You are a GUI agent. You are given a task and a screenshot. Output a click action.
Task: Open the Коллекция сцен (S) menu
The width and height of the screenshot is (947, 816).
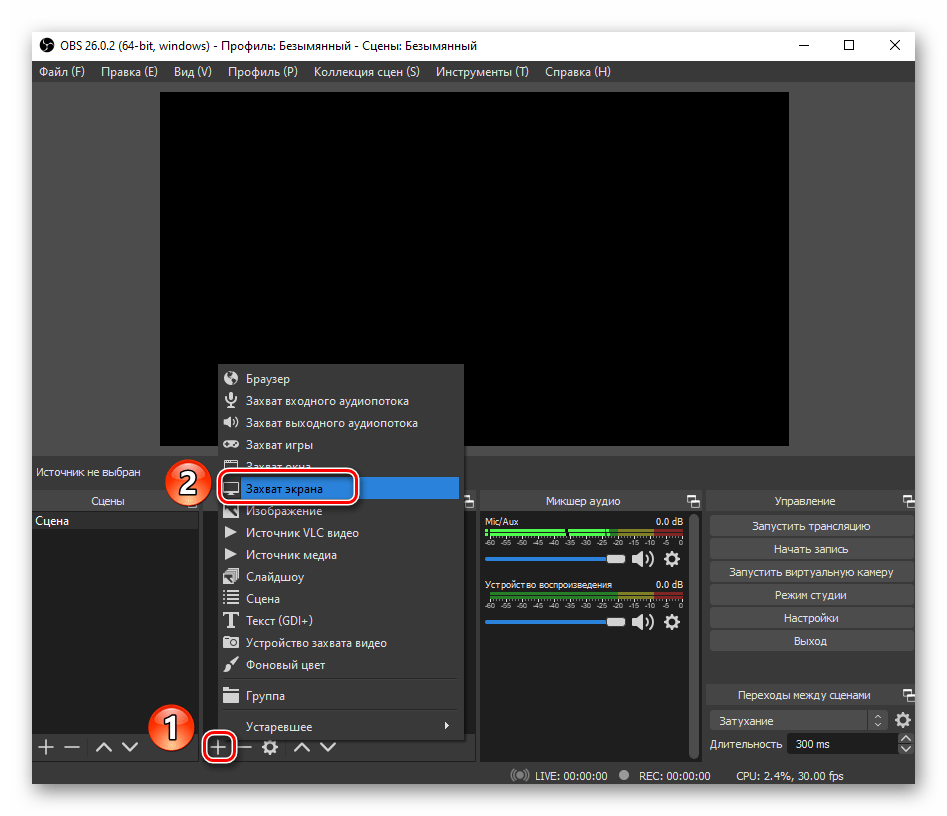pos(367,71)
